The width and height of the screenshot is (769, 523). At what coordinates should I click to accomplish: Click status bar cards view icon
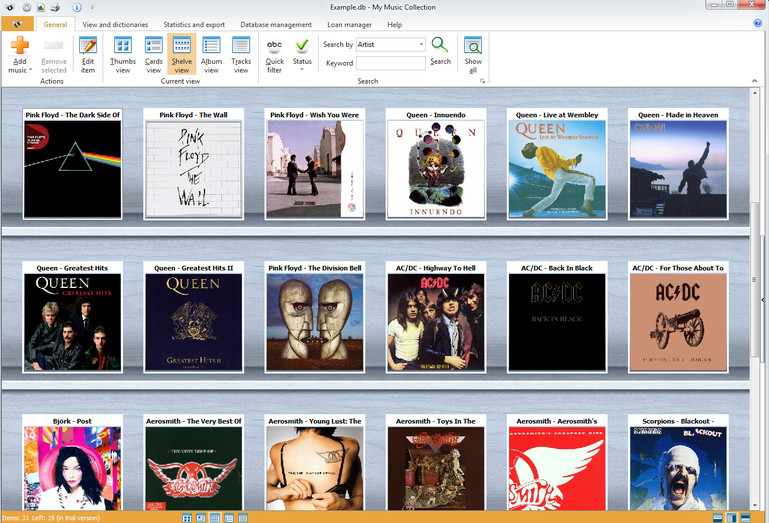pyautogui.click(x=201, y=518)
